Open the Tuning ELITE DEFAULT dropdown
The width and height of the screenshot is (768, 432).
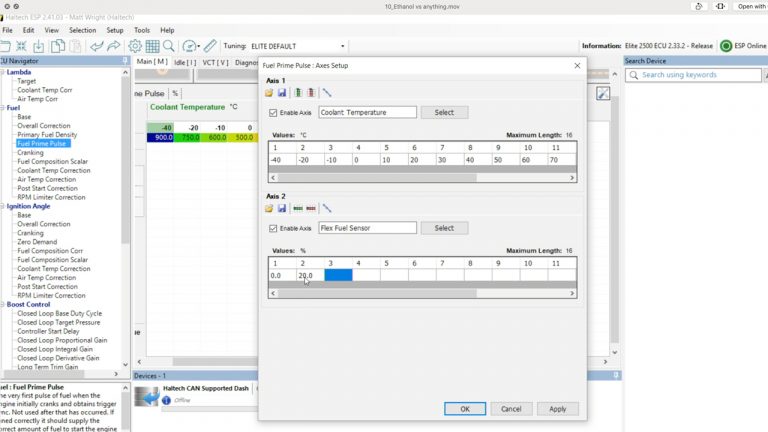point(342,46)
